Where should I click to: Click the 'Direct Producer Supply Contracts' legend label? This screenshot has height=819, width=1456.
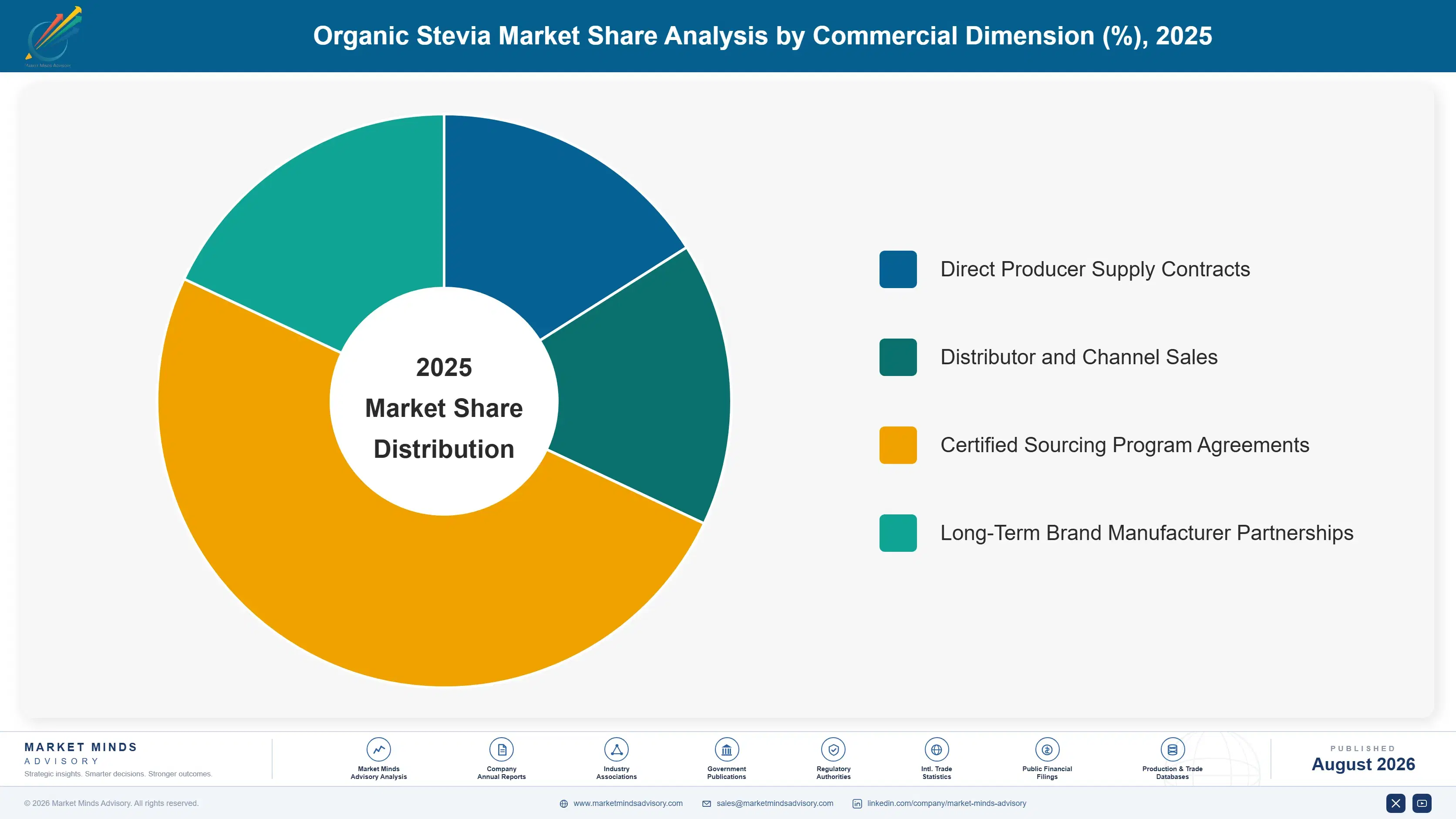[x=1095, y=269]
